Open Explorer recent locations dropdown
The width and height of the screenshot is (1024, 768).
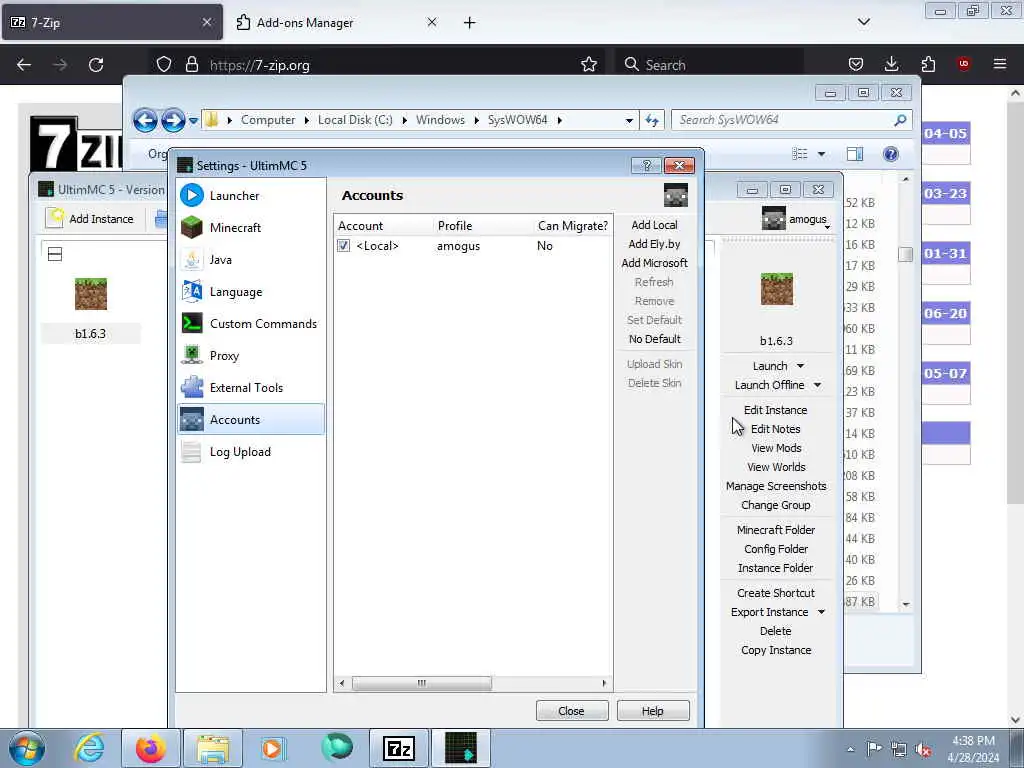point(193,121)
